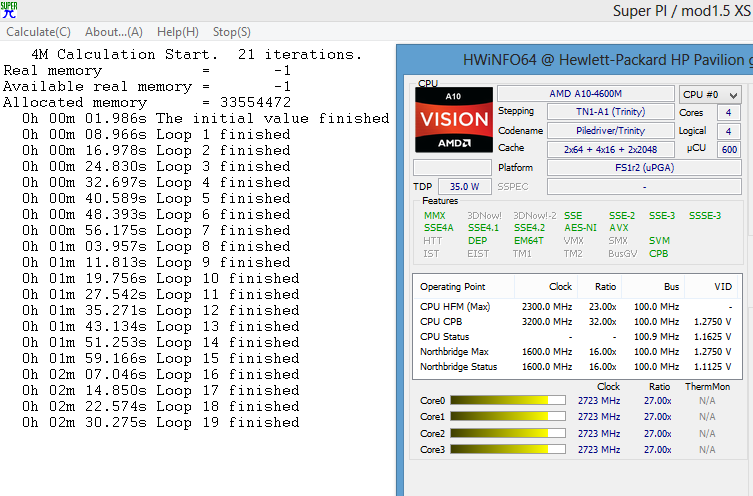Select the Northbridge Max row
Screen dimensions: 753x496
pos(577,351)
